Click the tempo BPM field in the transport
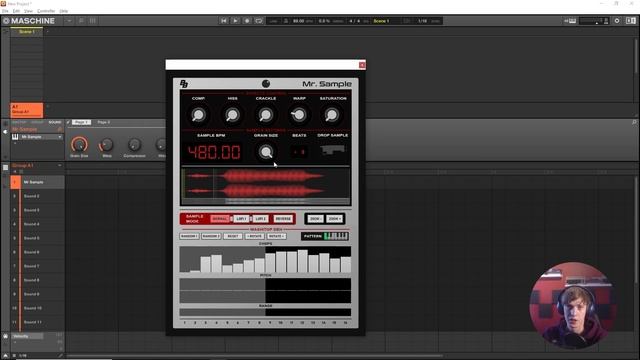 coord(302,21)
